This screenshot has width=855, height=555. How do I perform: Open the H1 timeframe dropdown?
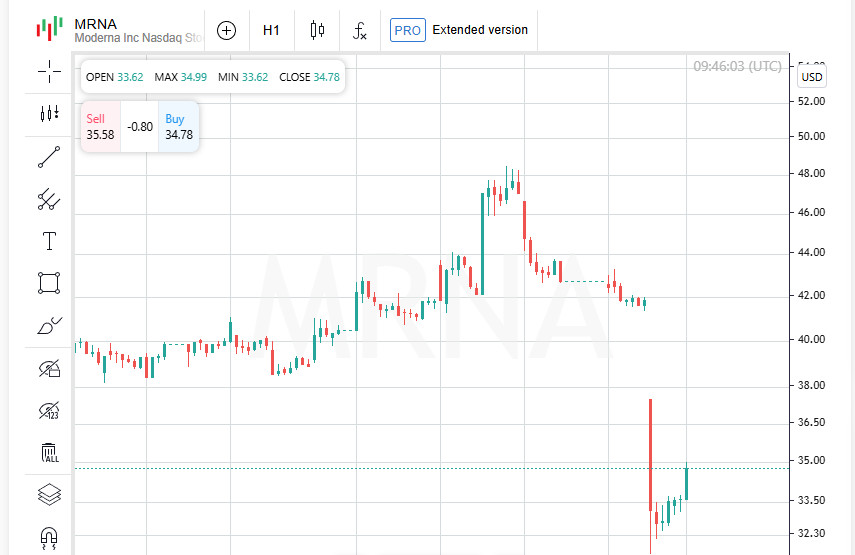271,30
